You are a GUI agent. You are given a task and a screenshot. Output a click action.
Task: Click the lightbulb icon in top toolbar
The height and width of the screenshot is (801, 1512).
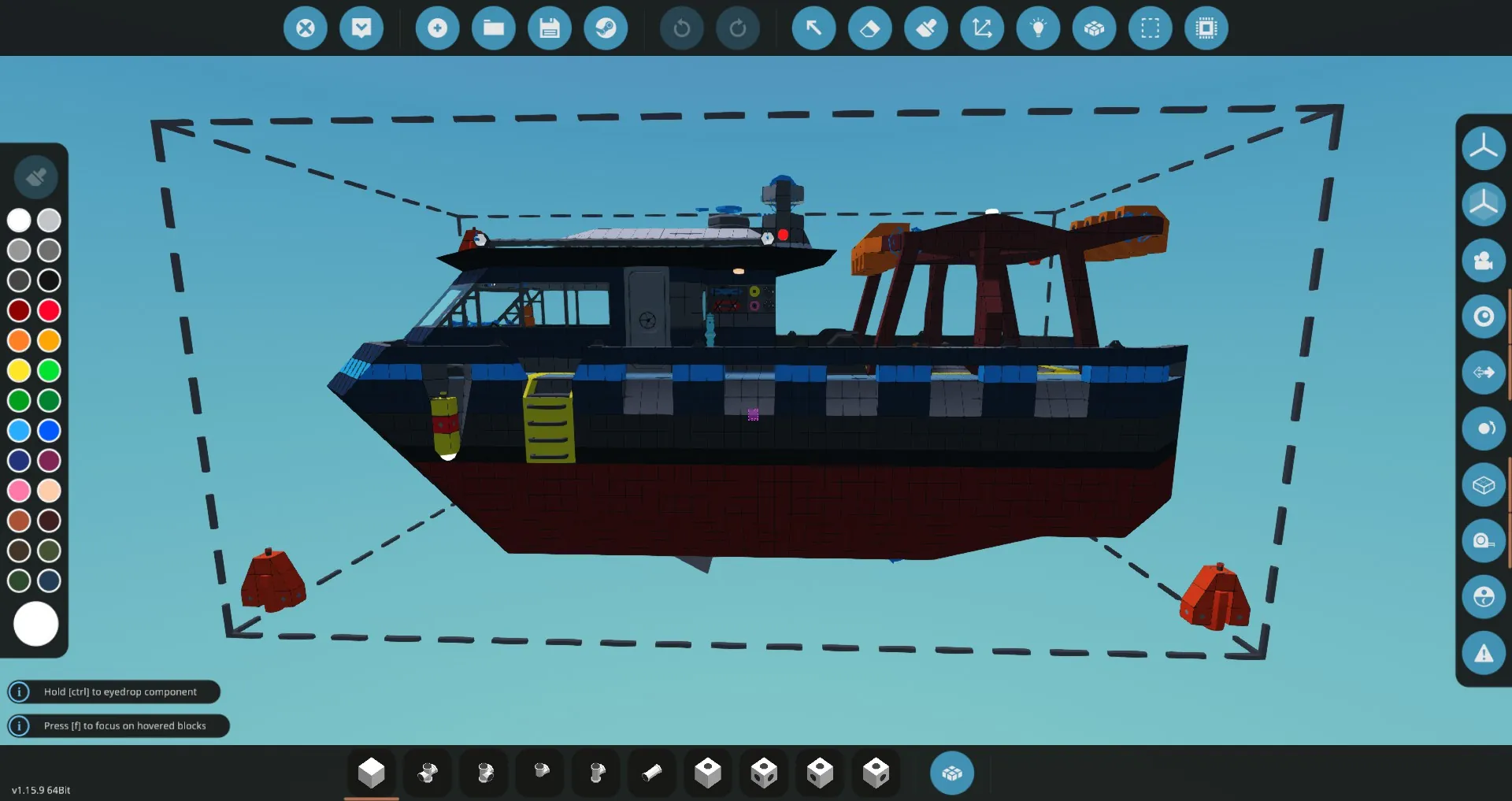click(x=1038, y=28)
